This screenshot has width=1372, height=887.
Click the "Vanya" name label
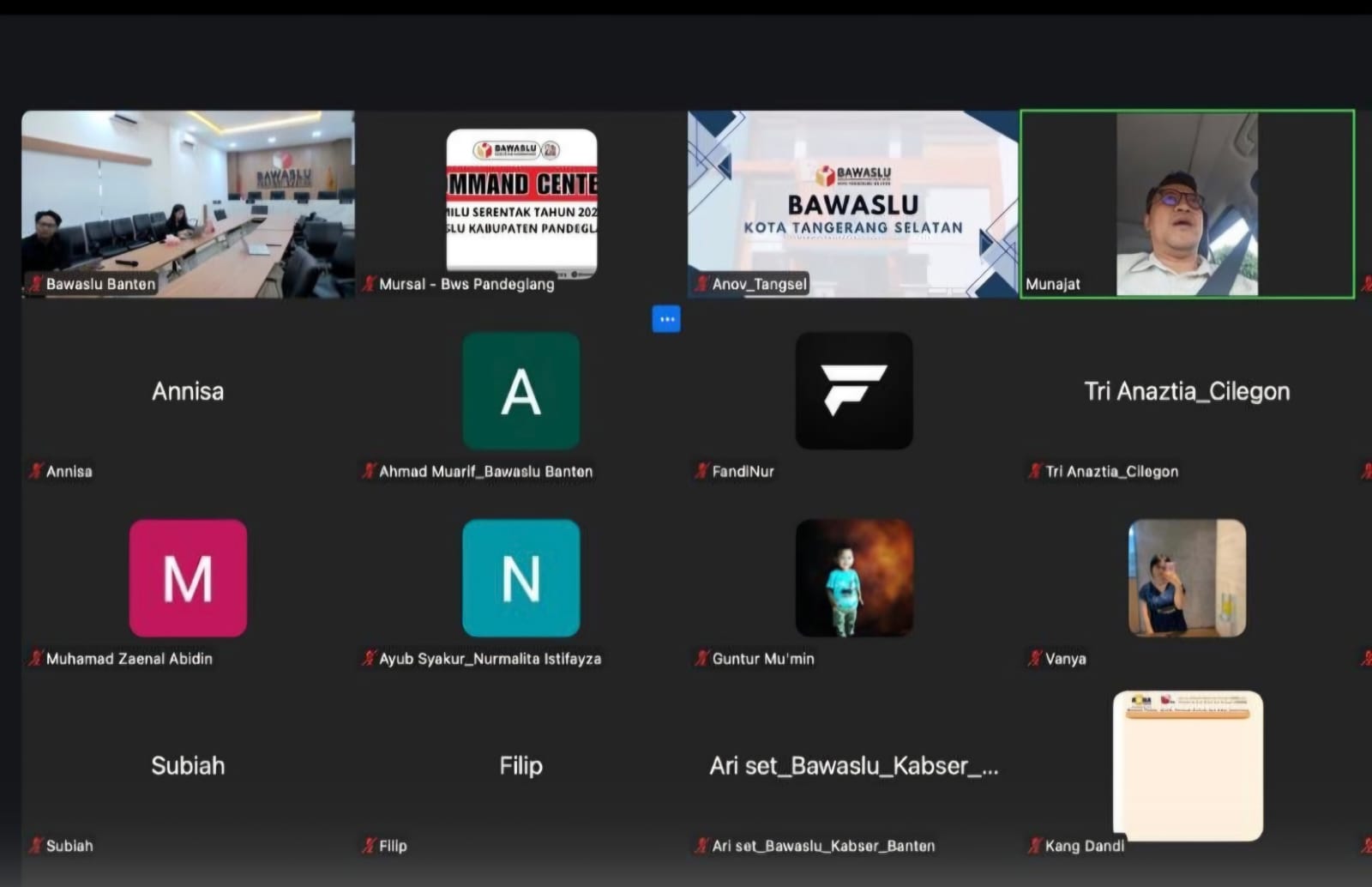coord(1066,659)
